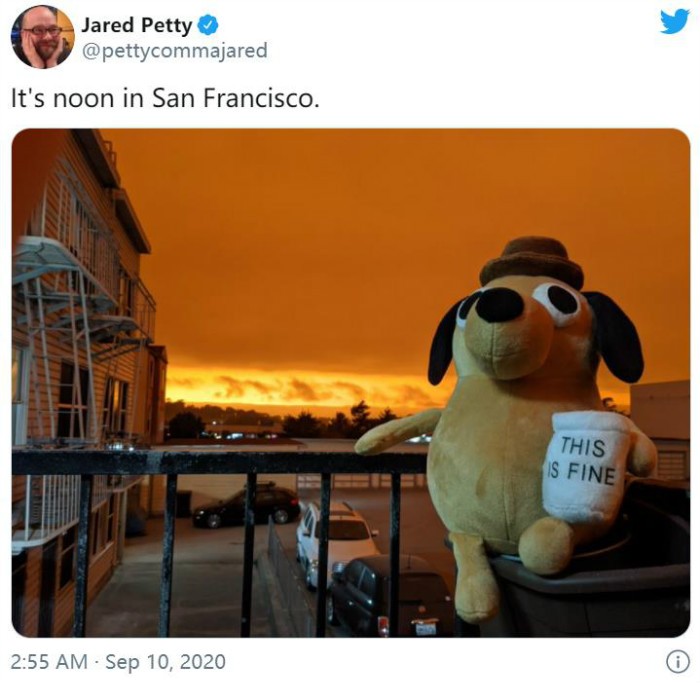This screenshot has width=700, height=683.
Task: Click the Sep 10, 2020 date
Action: 165,662
